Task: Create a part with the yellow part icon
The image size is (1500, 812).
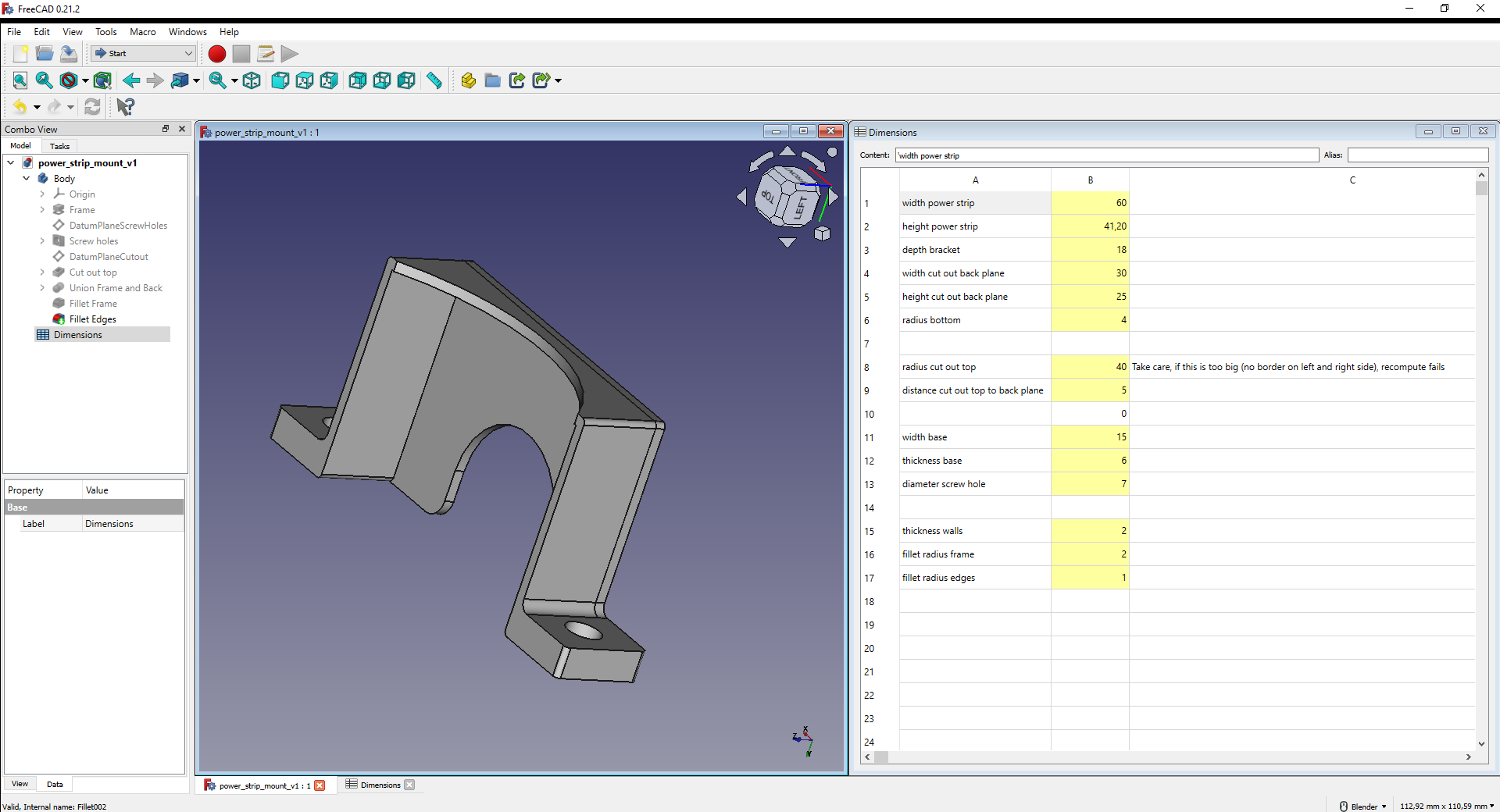Action: [468, 80]
